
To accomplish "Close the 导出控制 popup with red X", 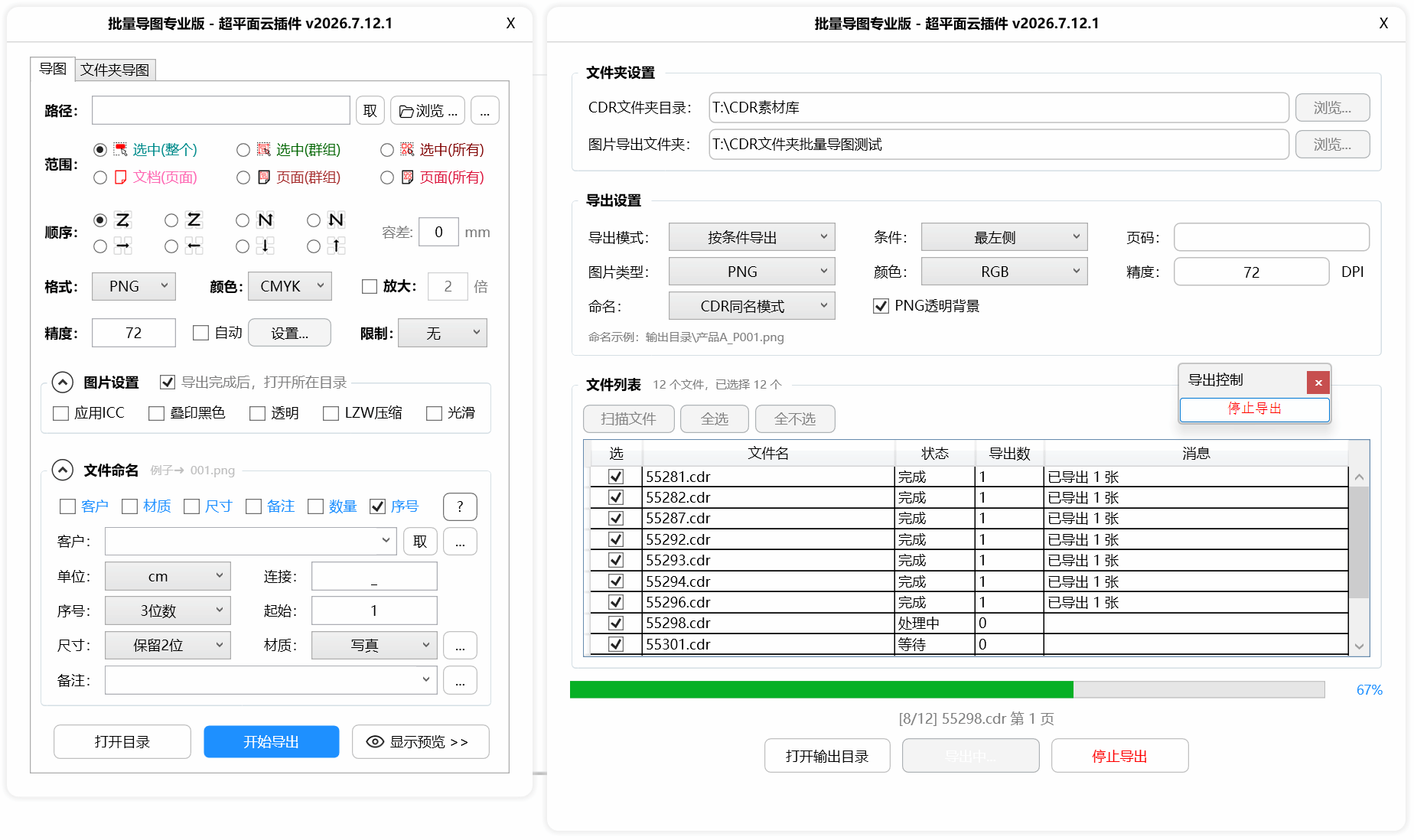I will (1318, 383).
